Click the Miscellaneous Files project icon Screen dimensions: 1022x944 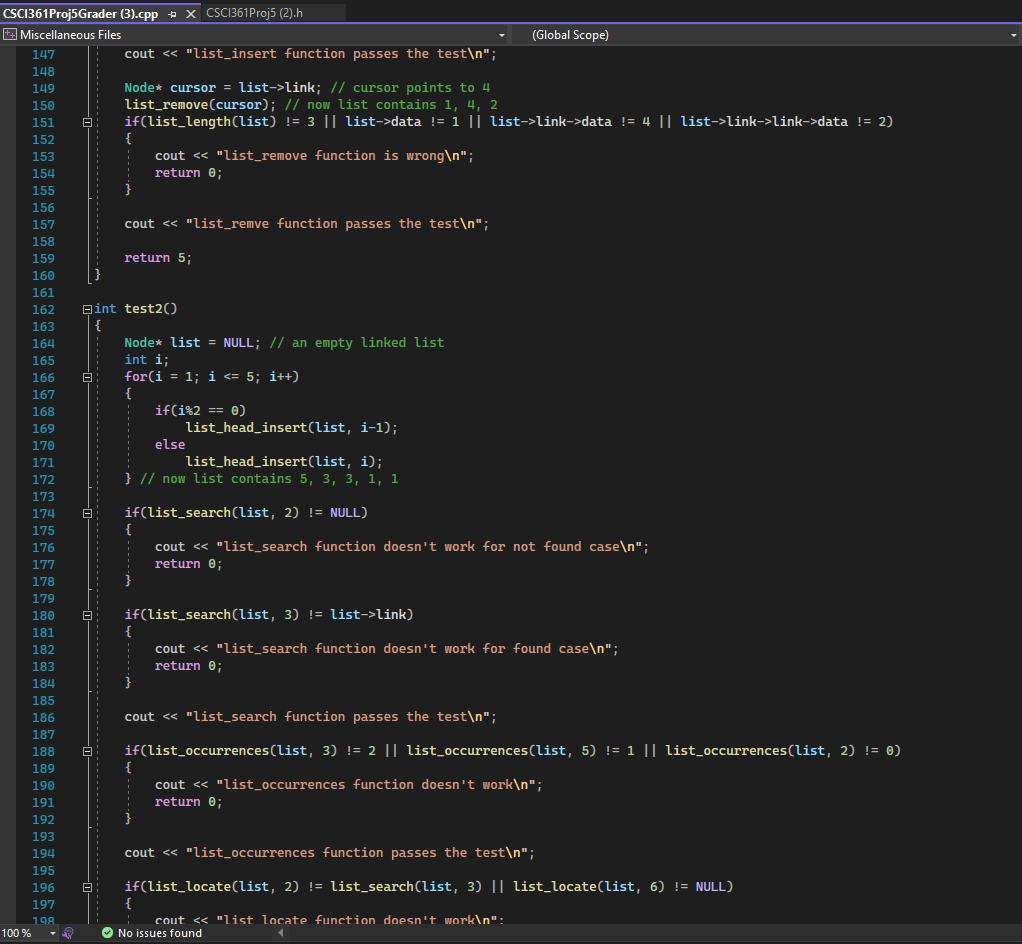[10, 34]
